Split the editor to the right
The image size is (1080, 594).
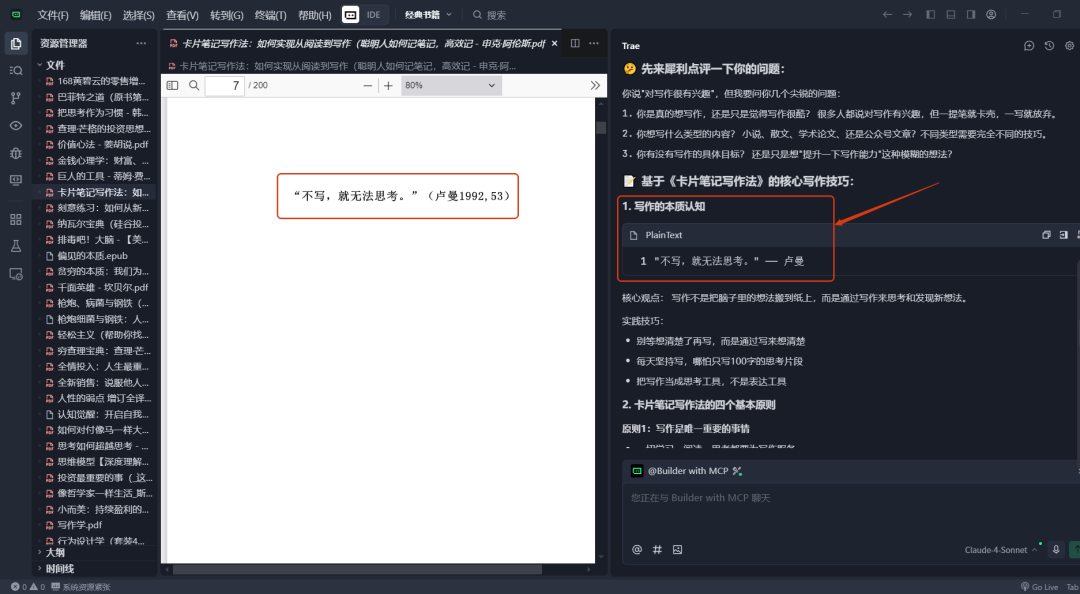(575, 43)
